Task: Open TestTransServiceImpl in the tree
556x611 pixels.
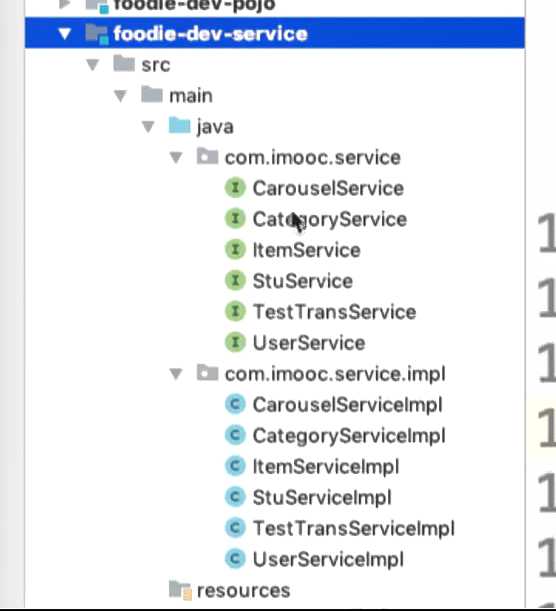Action: pos(354,529)
